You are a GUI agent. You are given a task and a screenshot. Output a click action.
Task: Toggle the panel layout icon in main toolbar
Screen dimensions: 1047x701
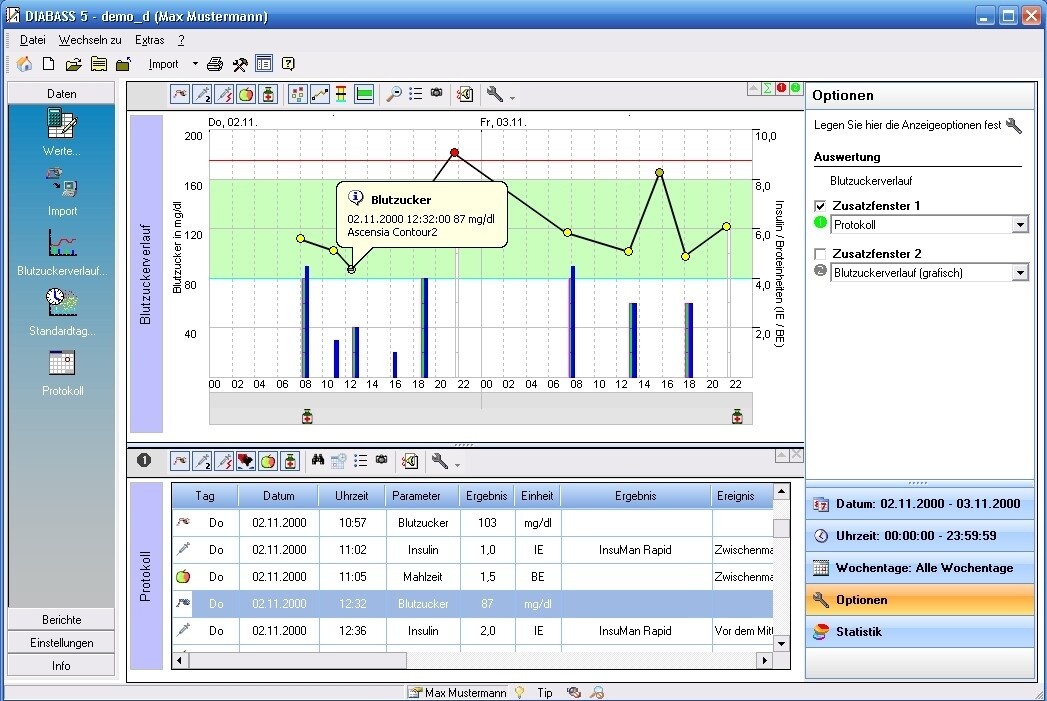[x=264, y=64]
